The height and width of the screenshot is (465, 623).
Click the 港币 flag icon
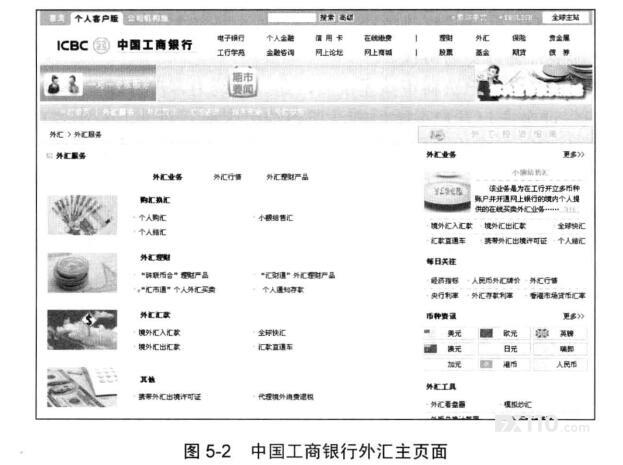coord(486,364)
